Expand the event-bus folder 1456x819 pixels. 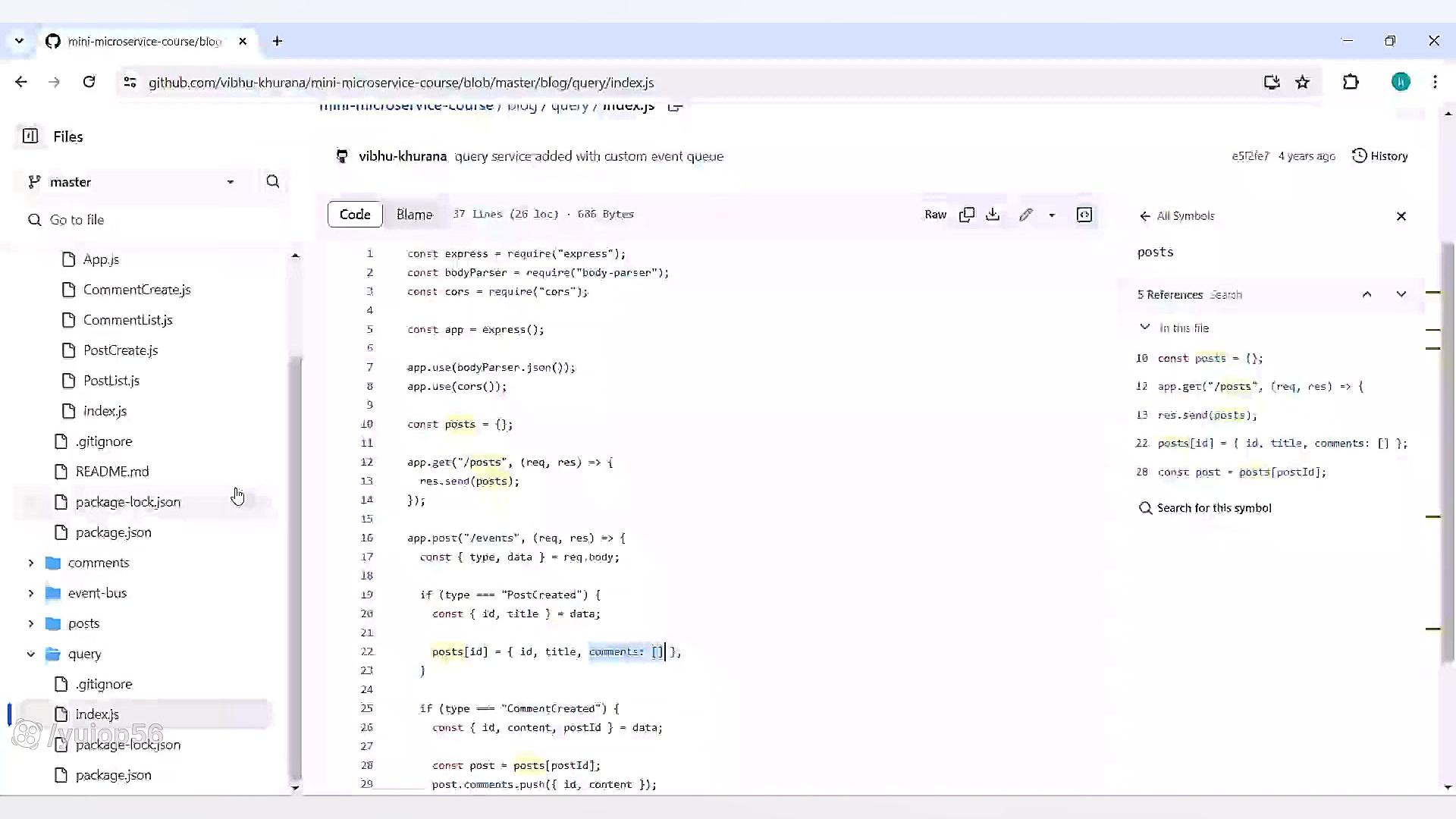[x=31, y=593]
